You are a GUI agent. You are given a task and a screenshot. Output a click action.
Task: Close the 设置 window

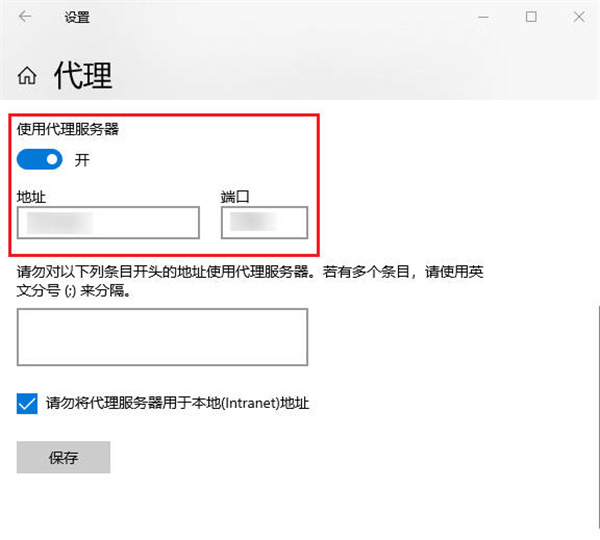point(579,17)
